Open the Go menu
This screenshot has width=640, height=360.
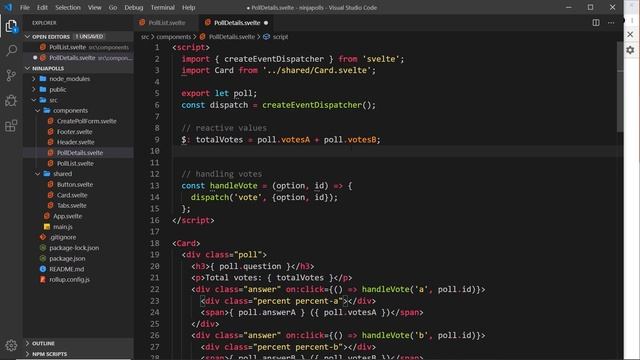point(113,7)
